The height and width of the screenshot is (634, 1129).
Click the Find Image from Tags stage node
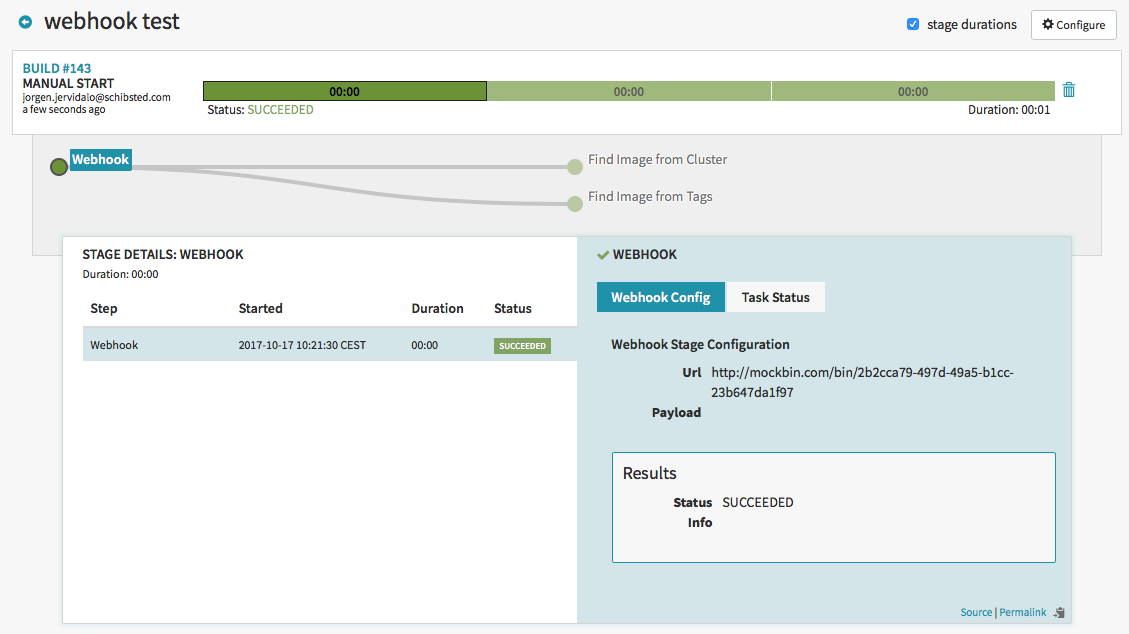point(575,203)
